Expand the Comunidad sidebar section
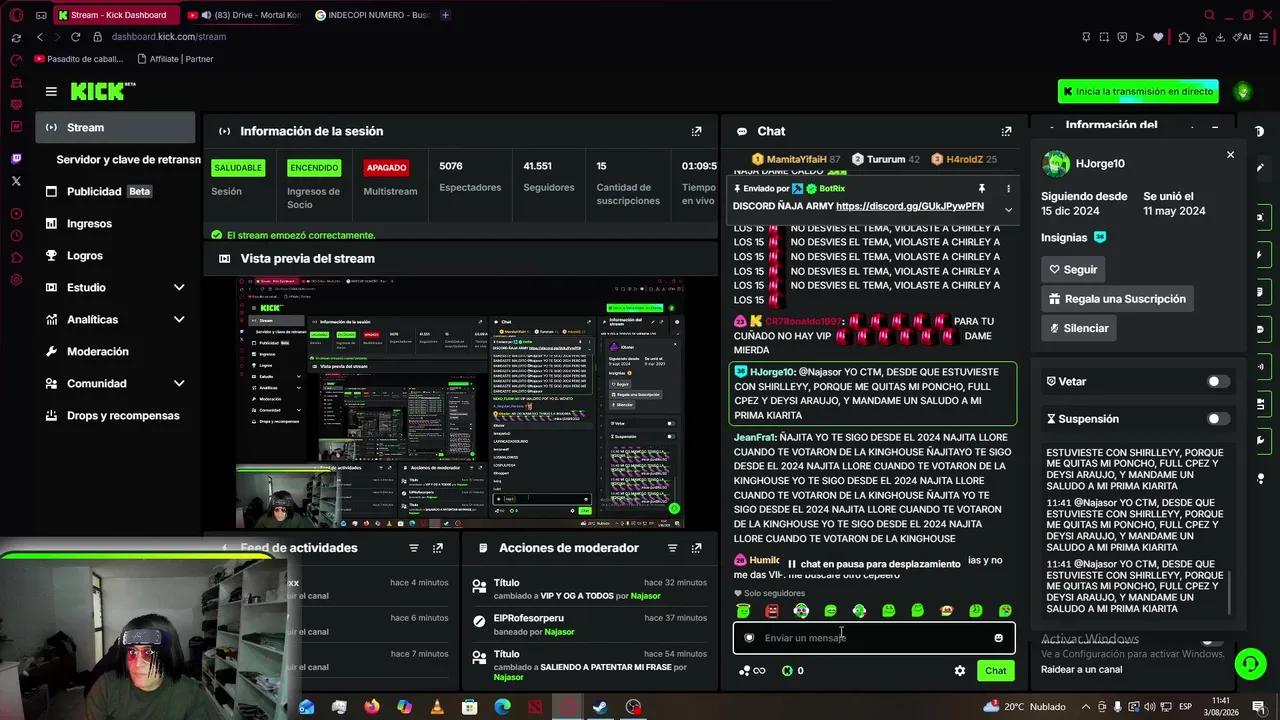Image resolution: width=1280 pixels, height=720 pixels. click(x=179, y=384)
